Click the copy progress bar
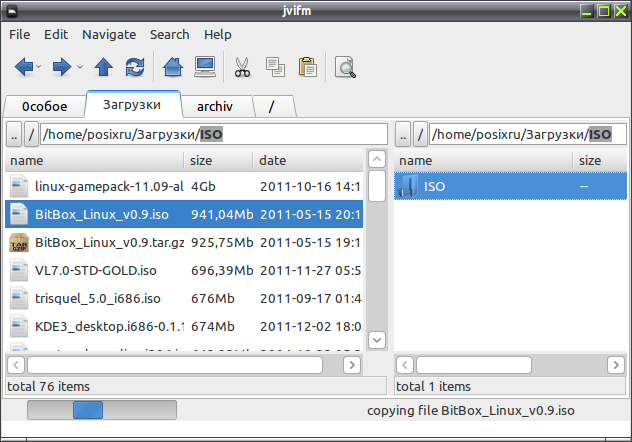Screen dimensions: 632x442 (102, 410)
